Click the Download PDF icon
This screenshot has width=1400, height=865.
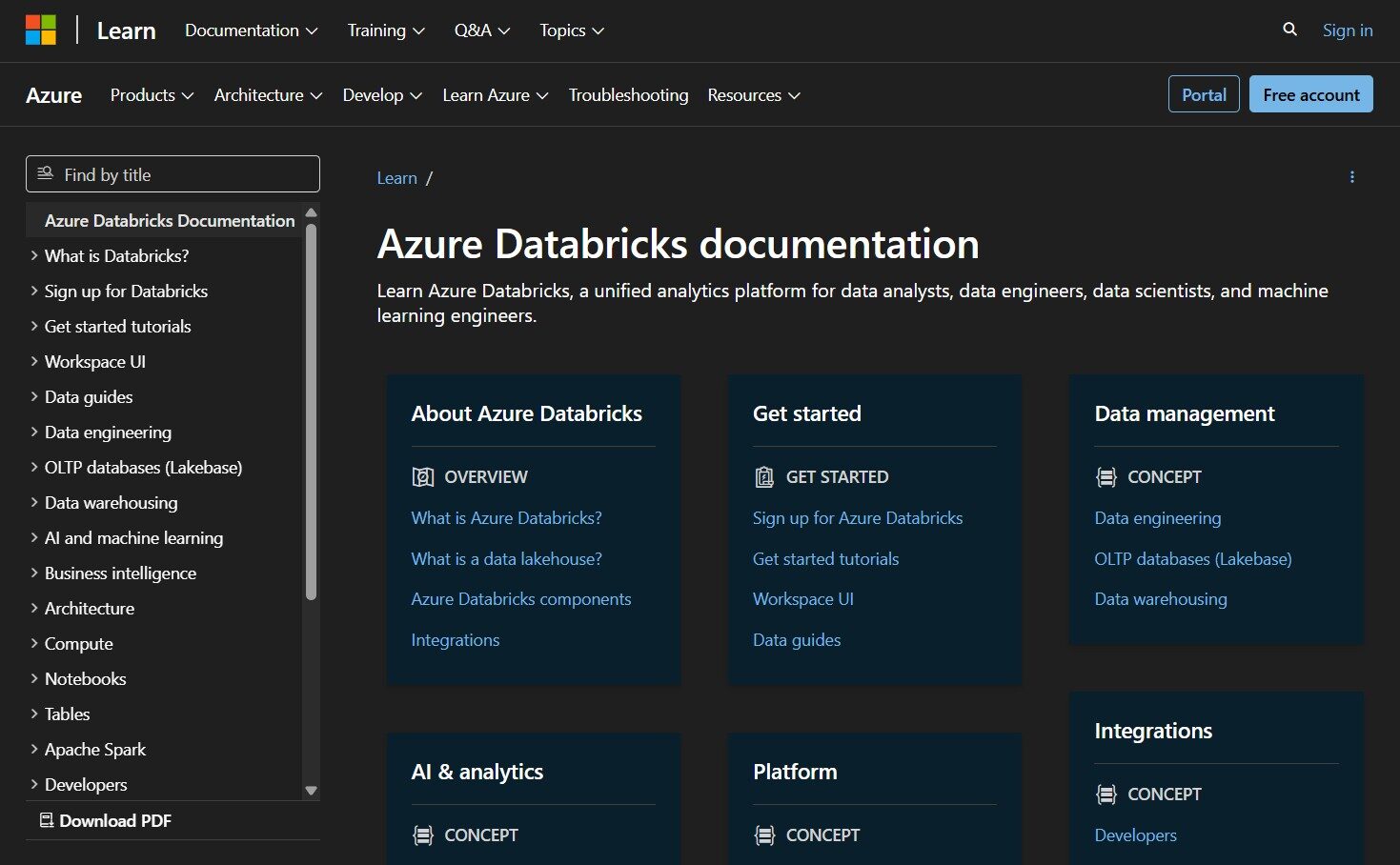46,820
